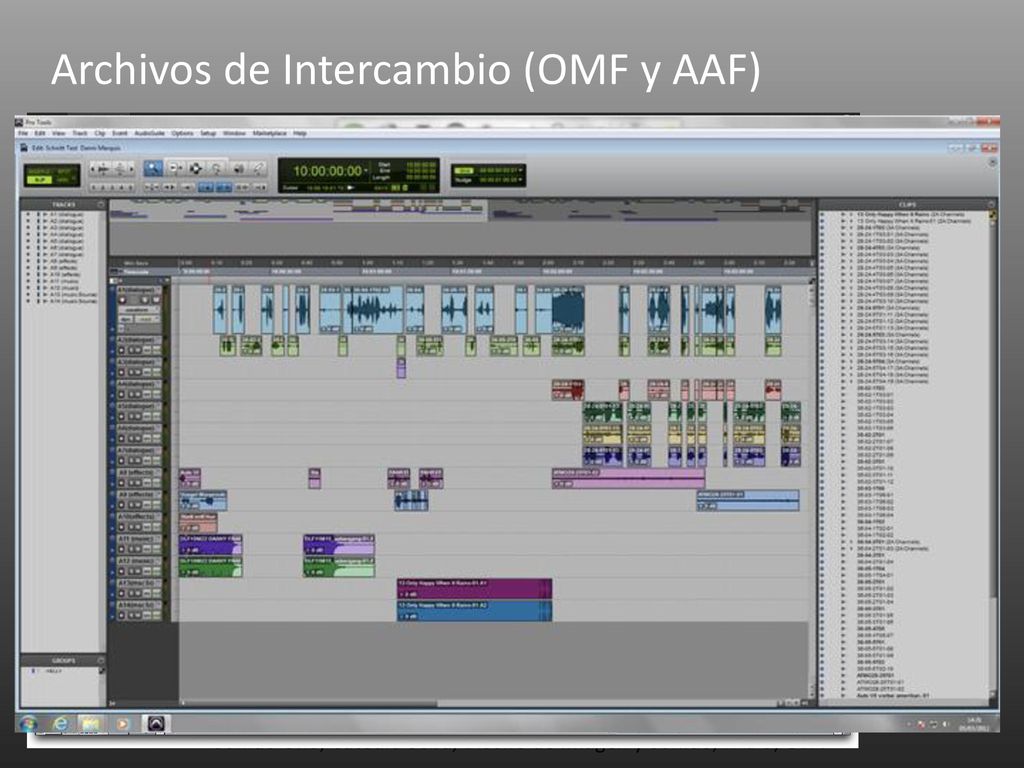Enable Spot edit mode

click(x=64, y=171)
